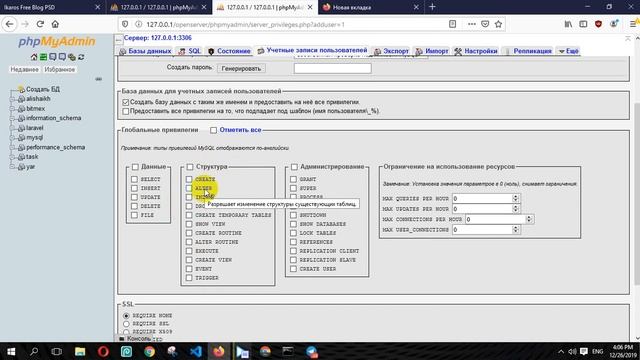
Task: Expand the yar database node
Action: pos(12,167)
